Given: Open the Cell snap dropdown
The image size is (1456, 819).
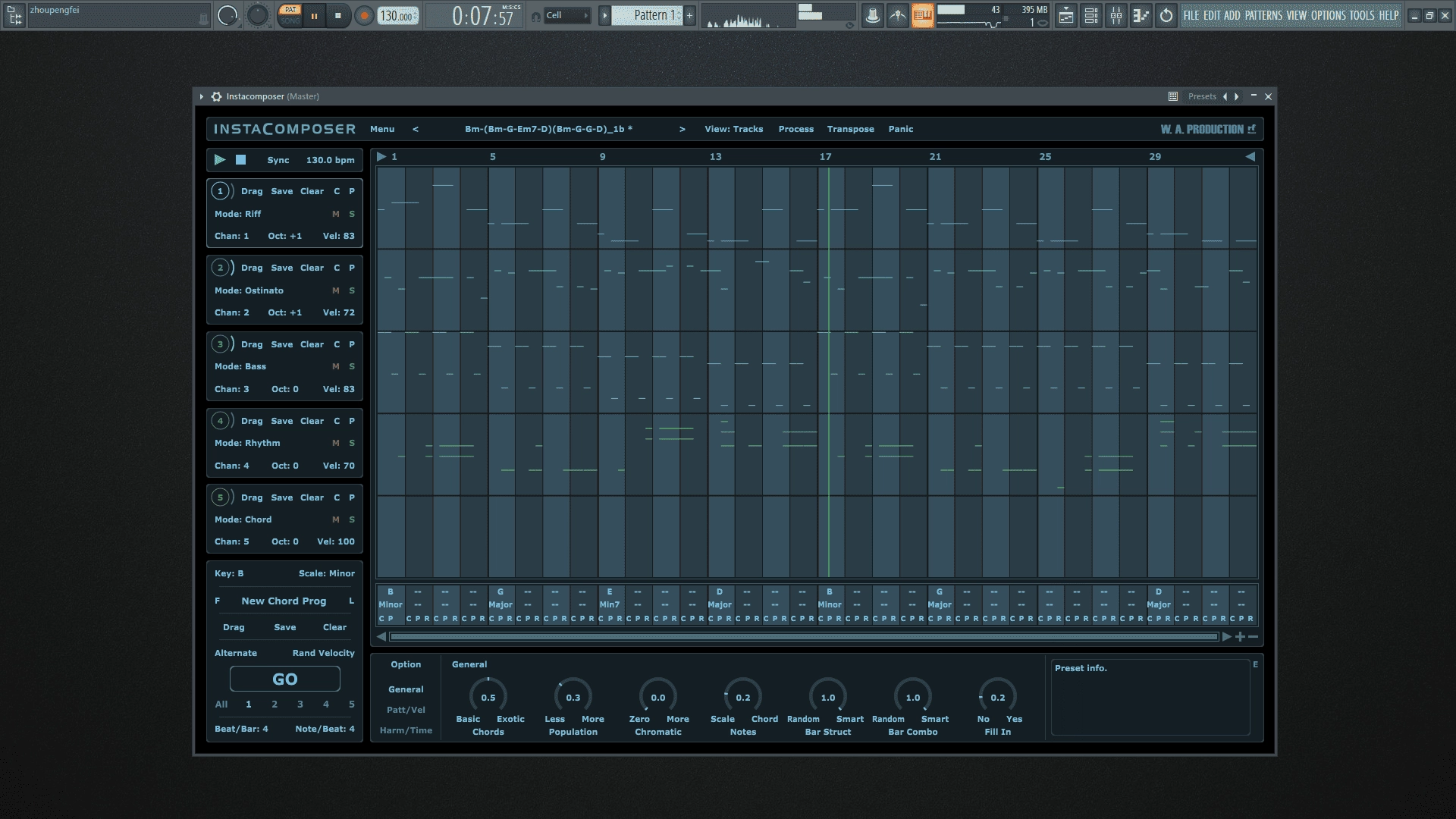Looking at the screenshot, I should 567,15.
